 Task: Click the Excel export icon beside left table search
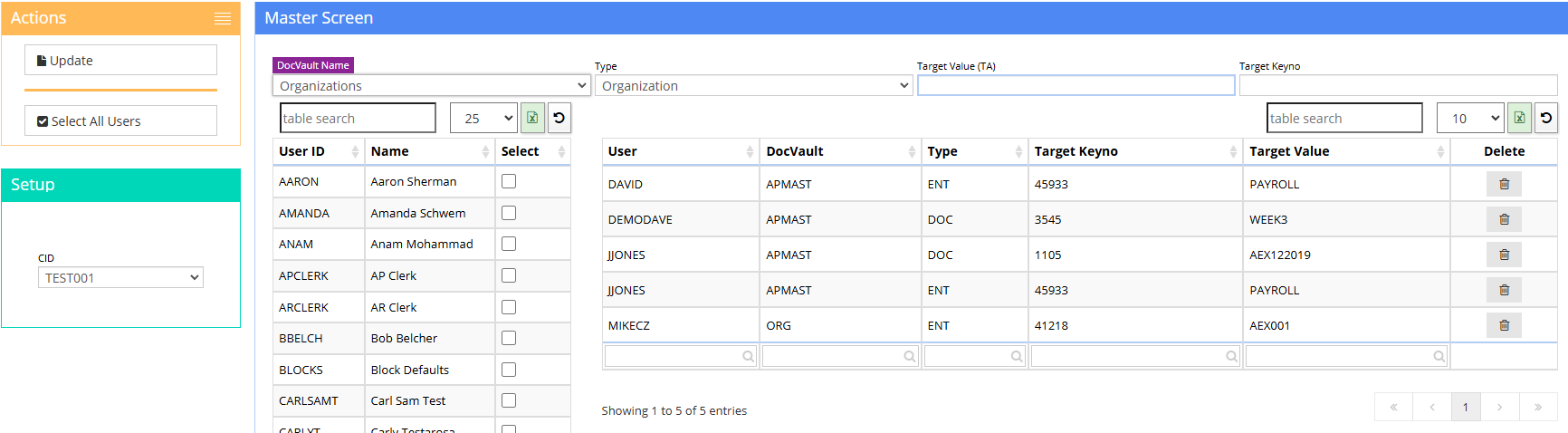click(x=532, y=118)
